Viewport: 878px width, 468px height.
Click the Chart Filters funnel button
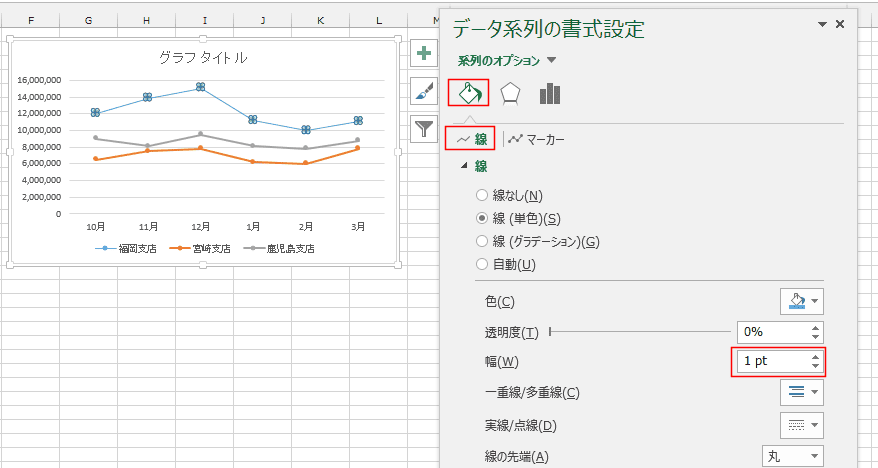[x=424, y=129]
